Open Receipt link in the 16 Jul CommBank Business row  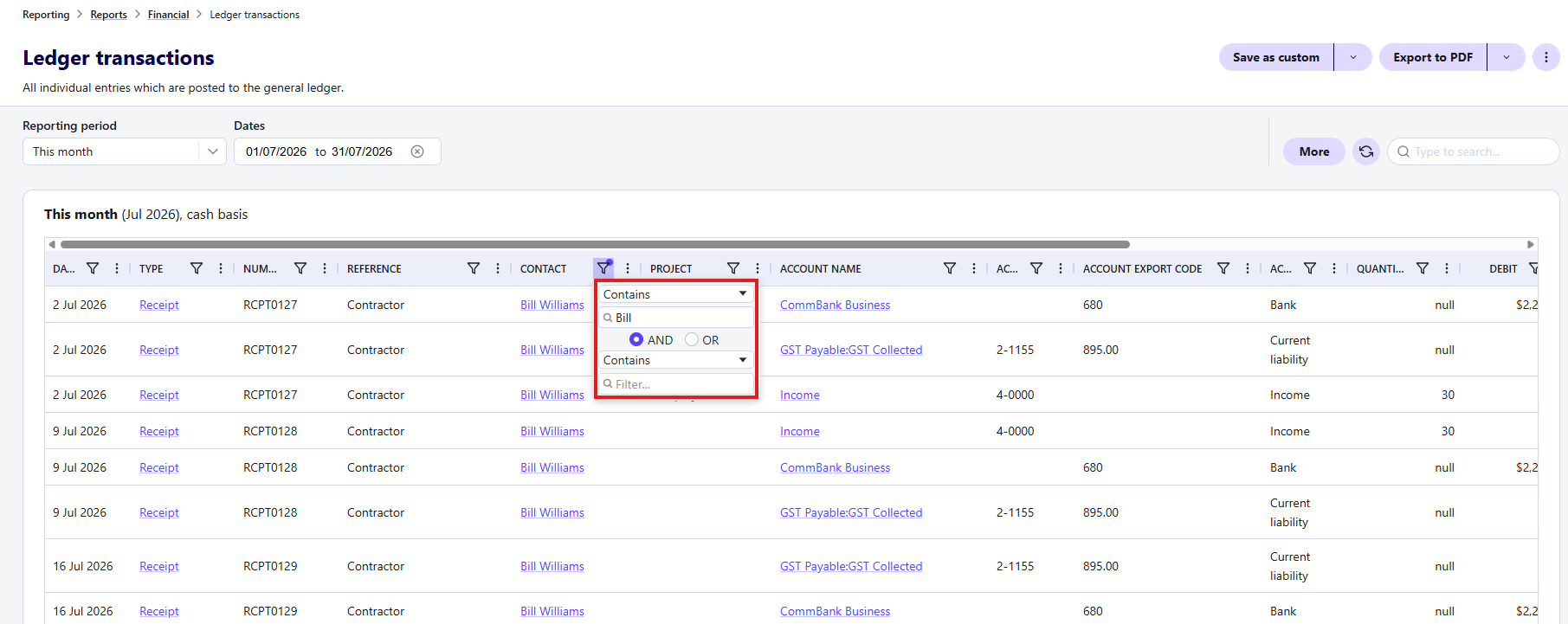[x=159, y=611]
